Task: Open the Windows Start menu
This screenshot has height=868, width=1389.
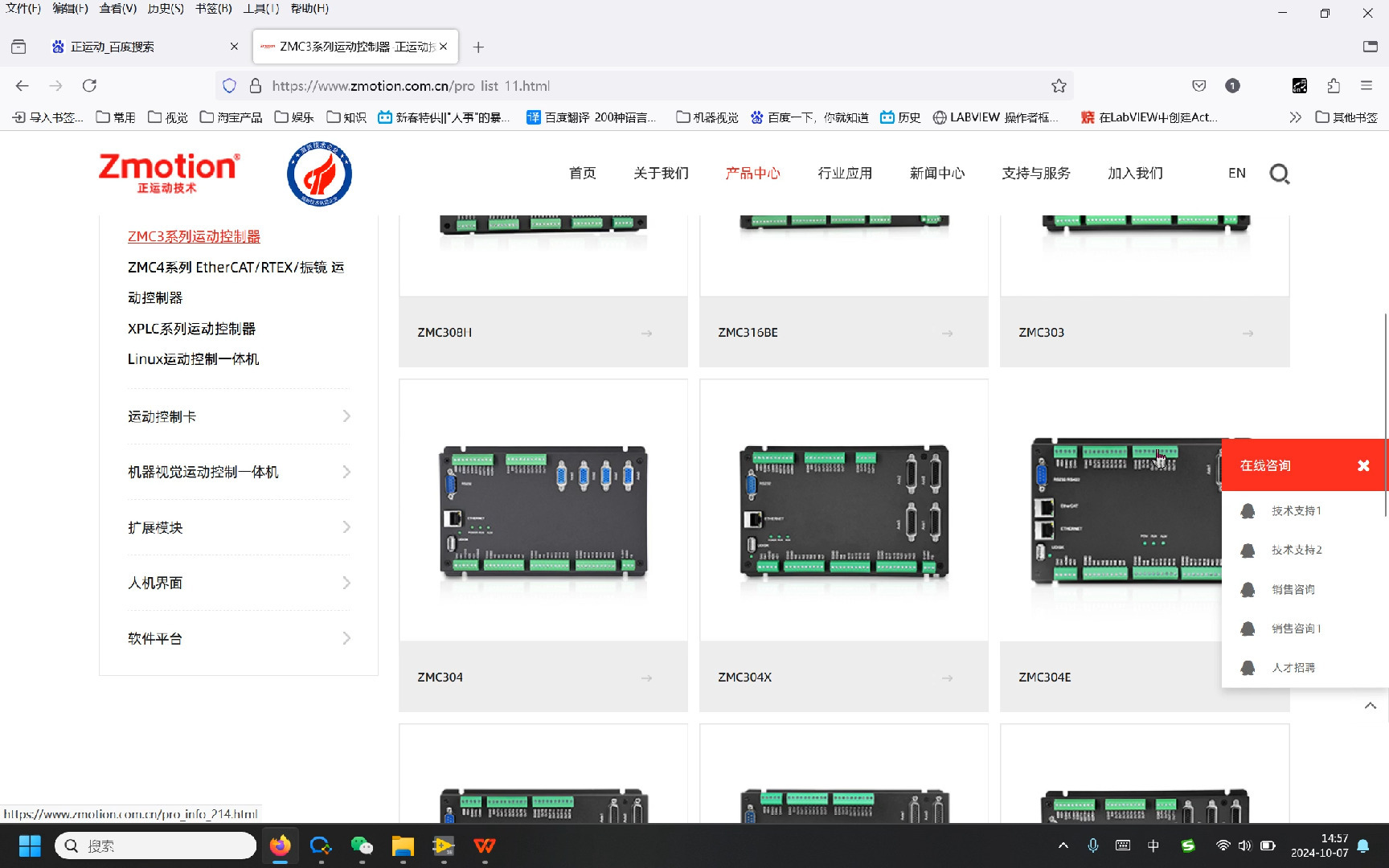Action: coord(30,845)
